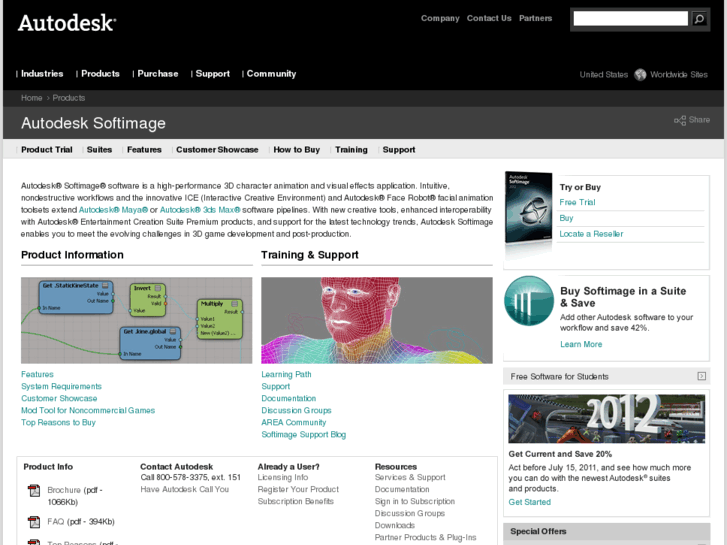Open the Autodesk 3ds Max link
Viewport: 727px width, 545px height.
click(x=200, y=210)
